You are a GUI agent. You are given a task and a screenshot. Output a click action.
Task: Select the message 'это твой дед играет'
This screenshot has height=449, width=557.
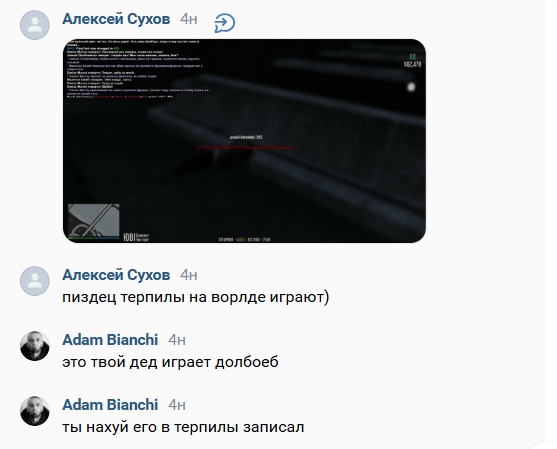point(170,362)
